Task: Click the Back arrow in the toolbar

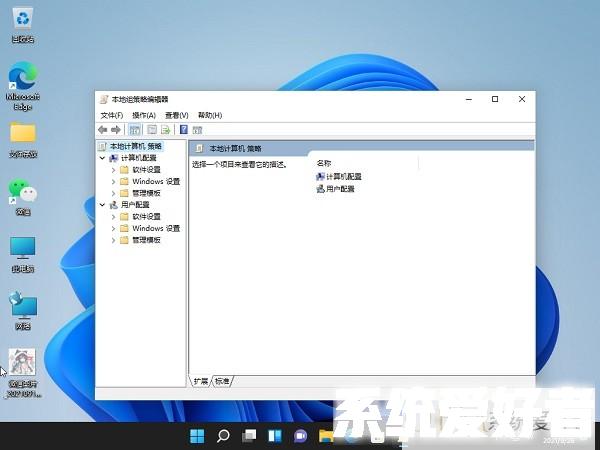Action: click(103, 130)
